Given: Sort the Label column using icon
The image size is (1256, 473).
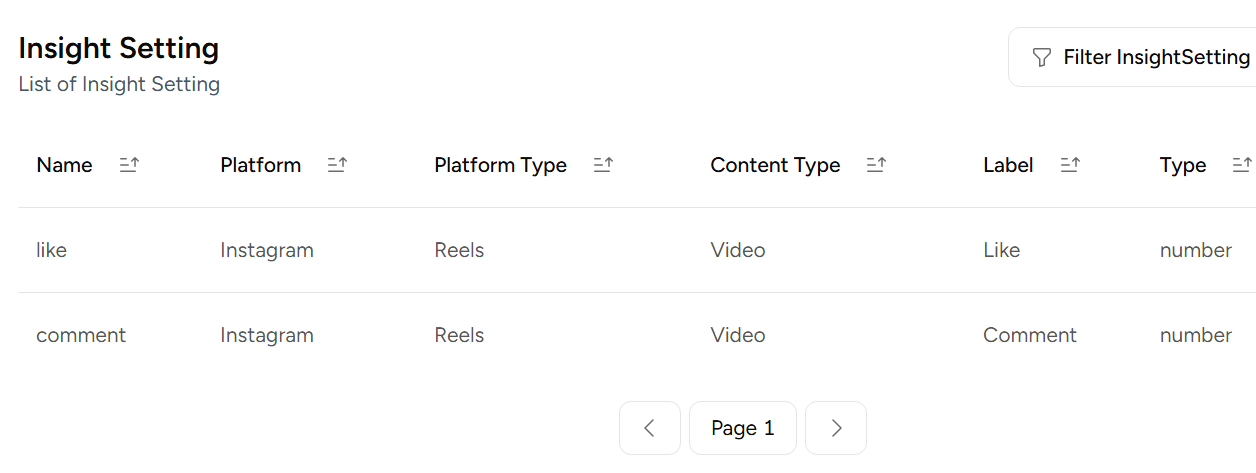Looking at the screenshot, I should [x=1070, y=165].
